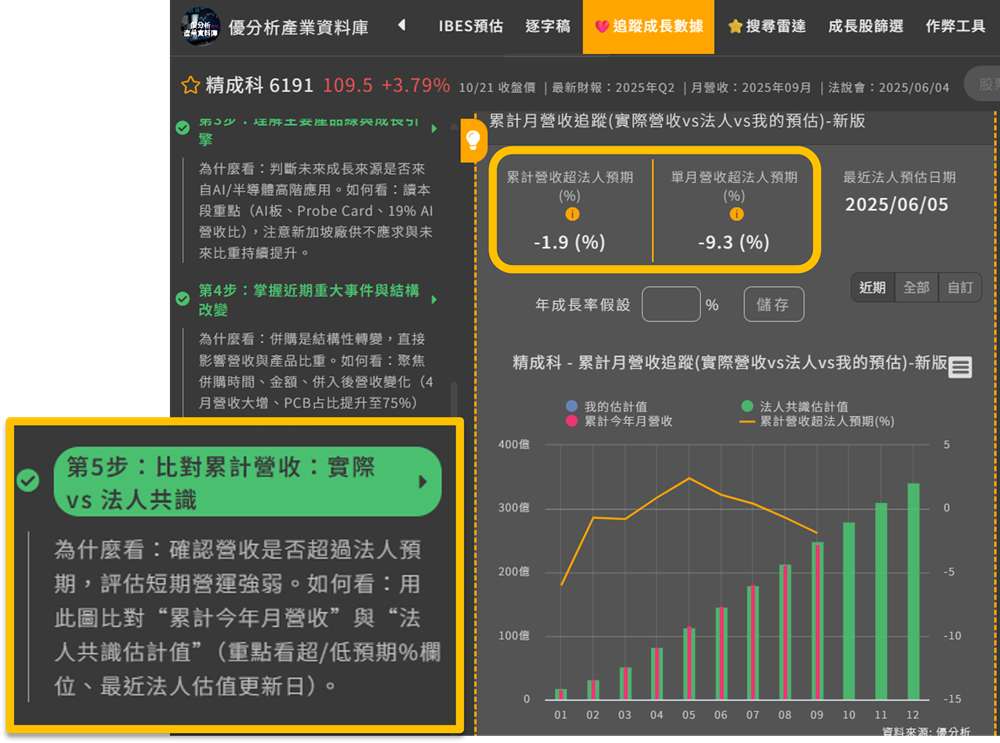Click the orange lightbulb tips icon
1000x743 pixels.
coord(474,139)
